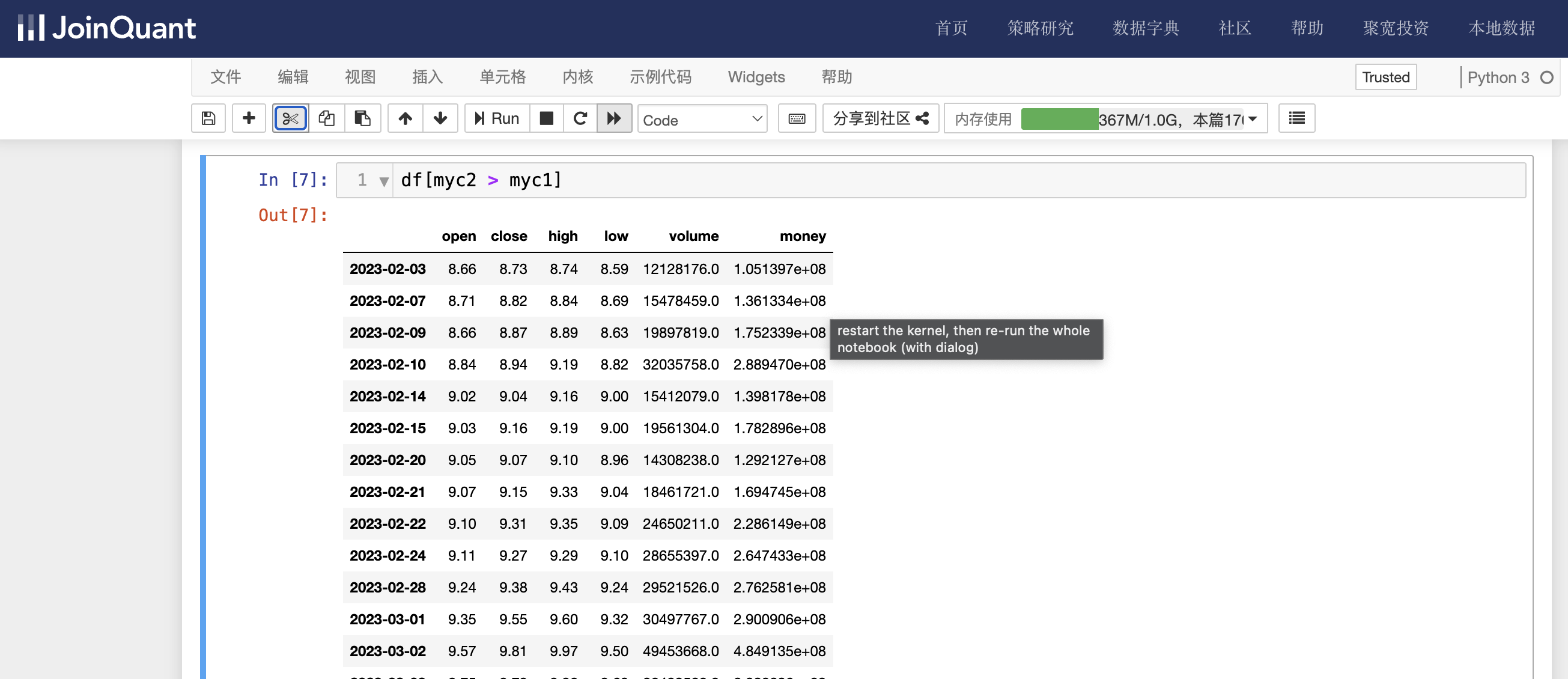Select the 2023-02-22 row index
This screenshot has width=1568, height=679.
(387, 524)
